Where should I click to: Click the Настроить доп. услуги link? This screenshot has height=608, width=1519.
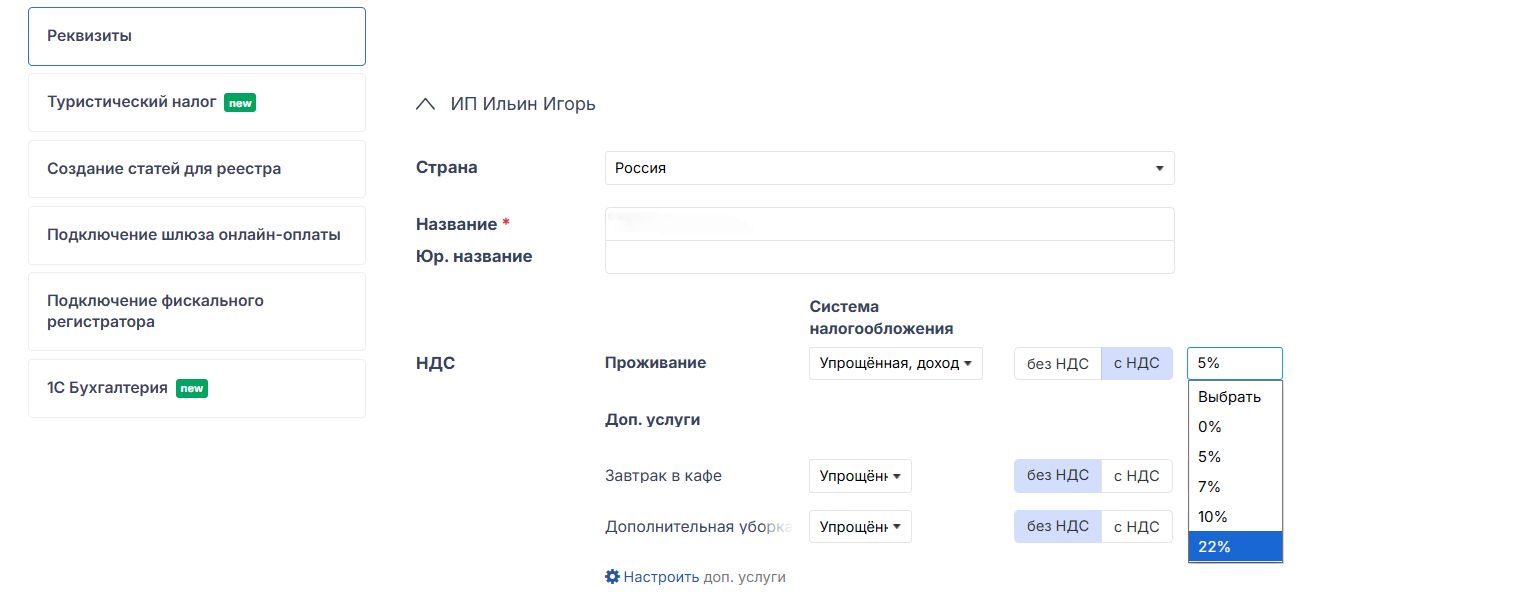coord(704,577)
